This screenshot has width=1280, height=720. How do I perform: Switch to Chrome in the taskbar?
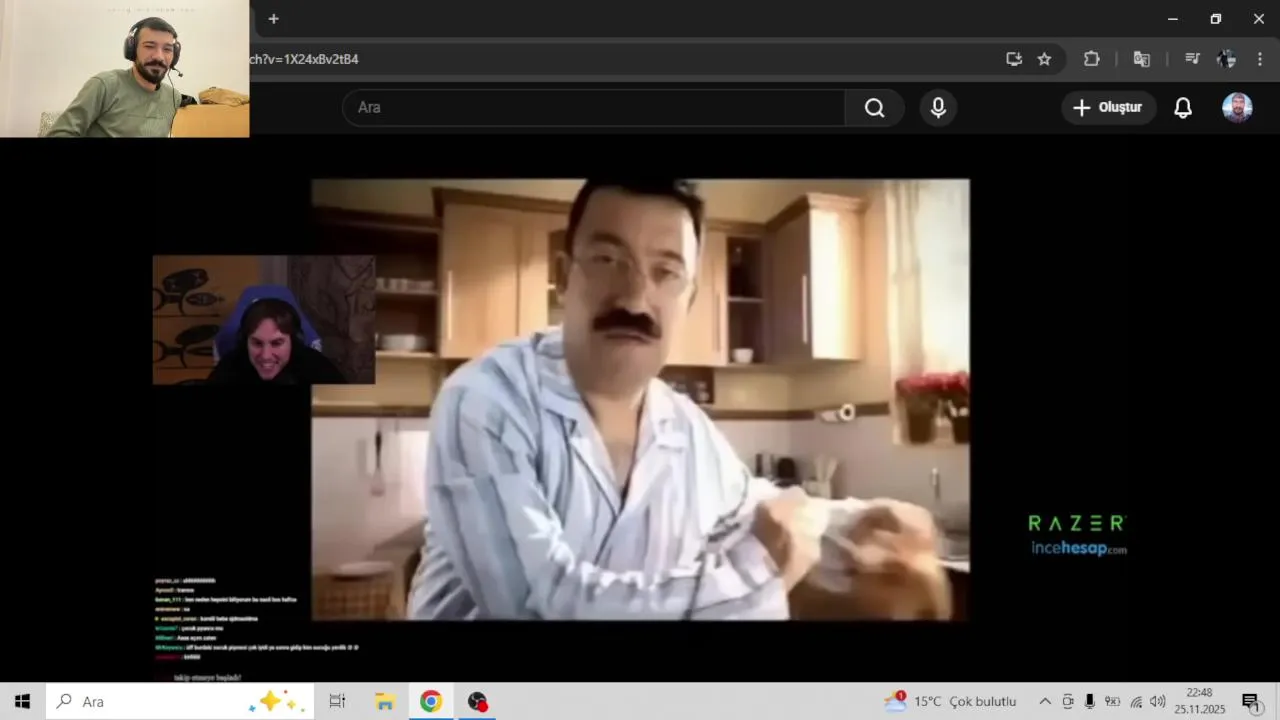pyautogui.click(x=431, y=701)
